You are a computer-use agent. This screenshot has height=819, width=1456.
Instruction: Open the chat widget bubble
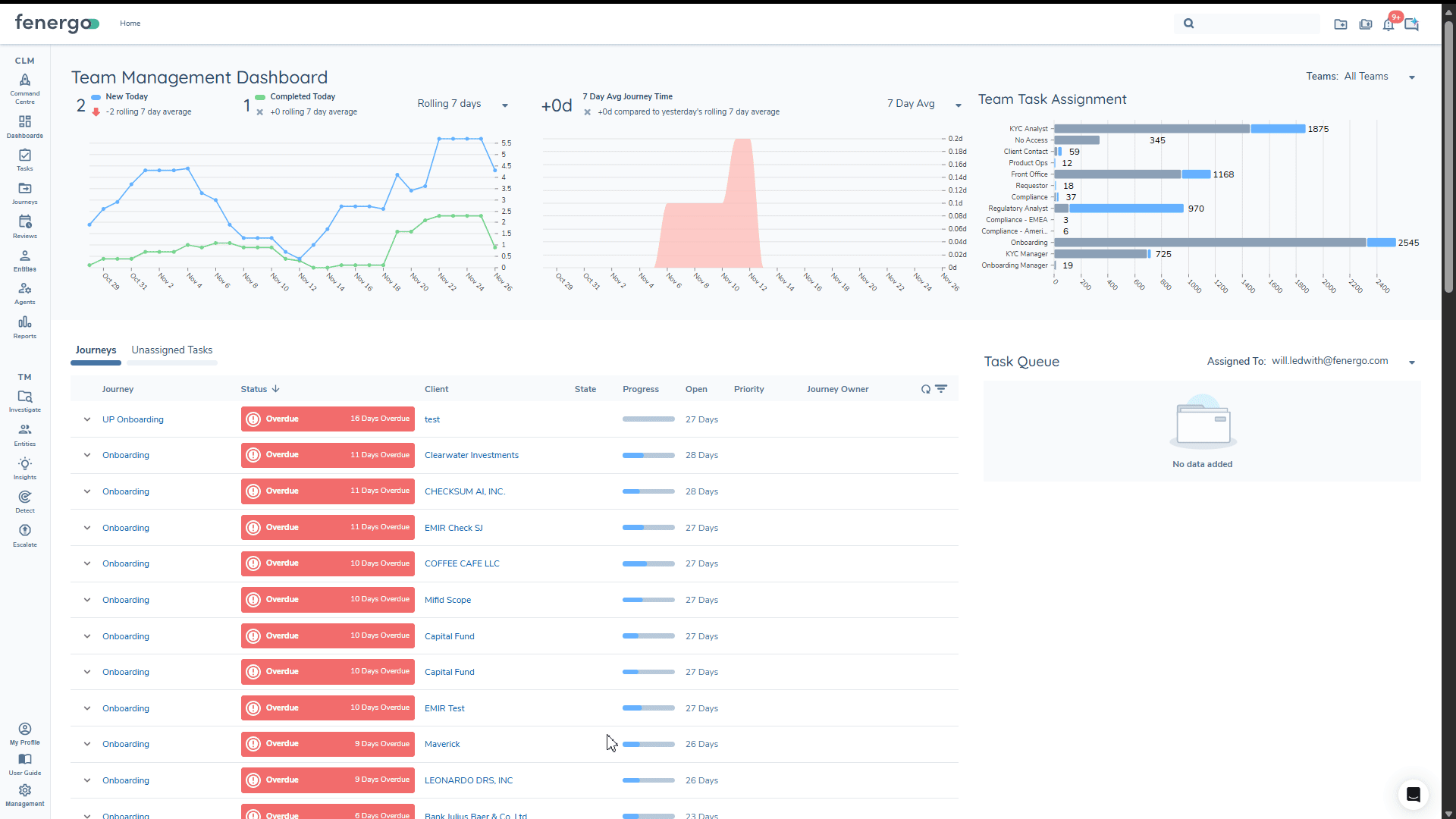coord(1413,794)
